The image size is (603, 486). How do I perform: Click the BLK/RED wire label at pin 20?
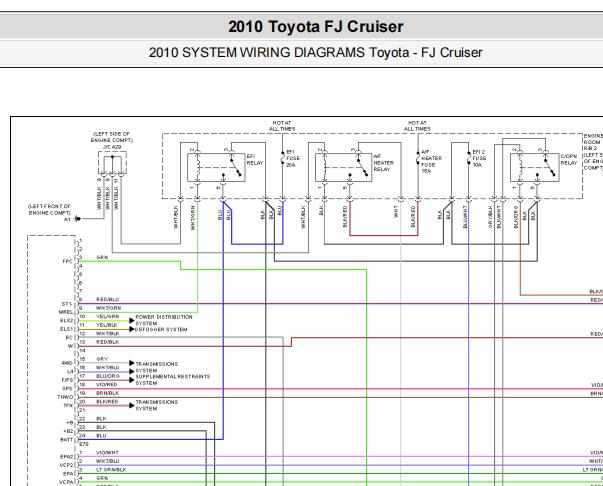[107, 401]
